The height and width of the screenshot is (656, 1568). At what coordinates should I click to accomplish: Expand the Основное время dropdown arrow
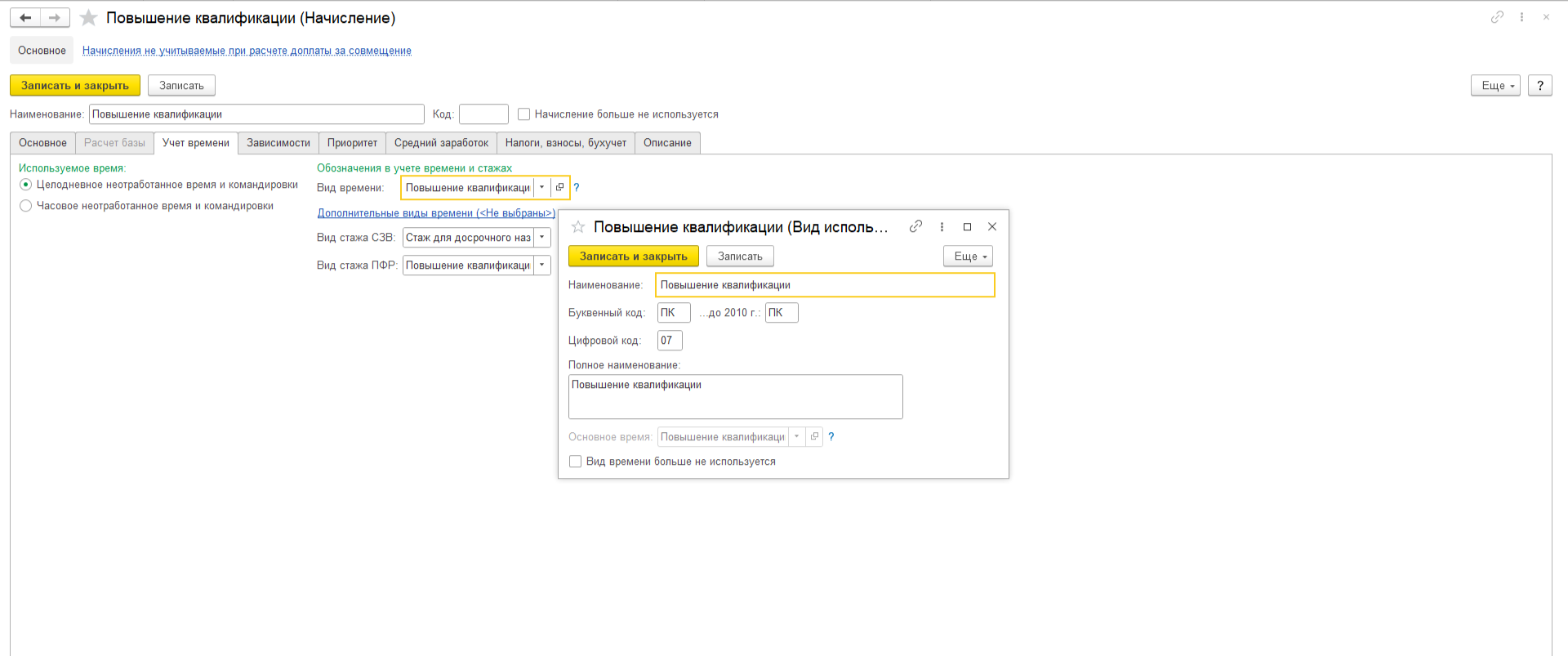click(796, 436)
